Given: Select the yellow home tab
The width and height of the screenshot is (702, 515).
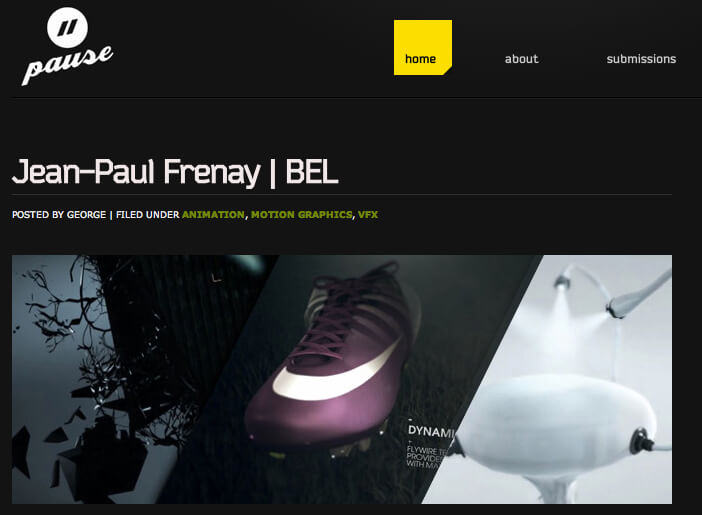Looking at the screenshot, I should (423, 47).
